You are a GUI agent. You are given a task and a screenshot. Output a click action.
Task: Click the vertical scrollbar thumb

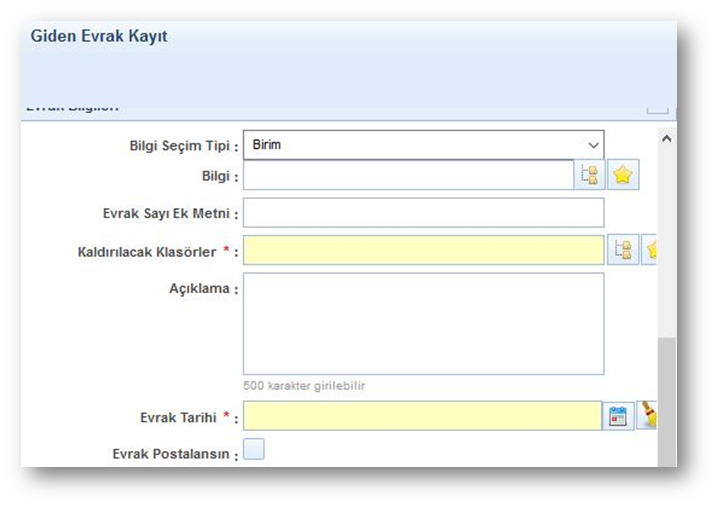(x=667, y=400)
